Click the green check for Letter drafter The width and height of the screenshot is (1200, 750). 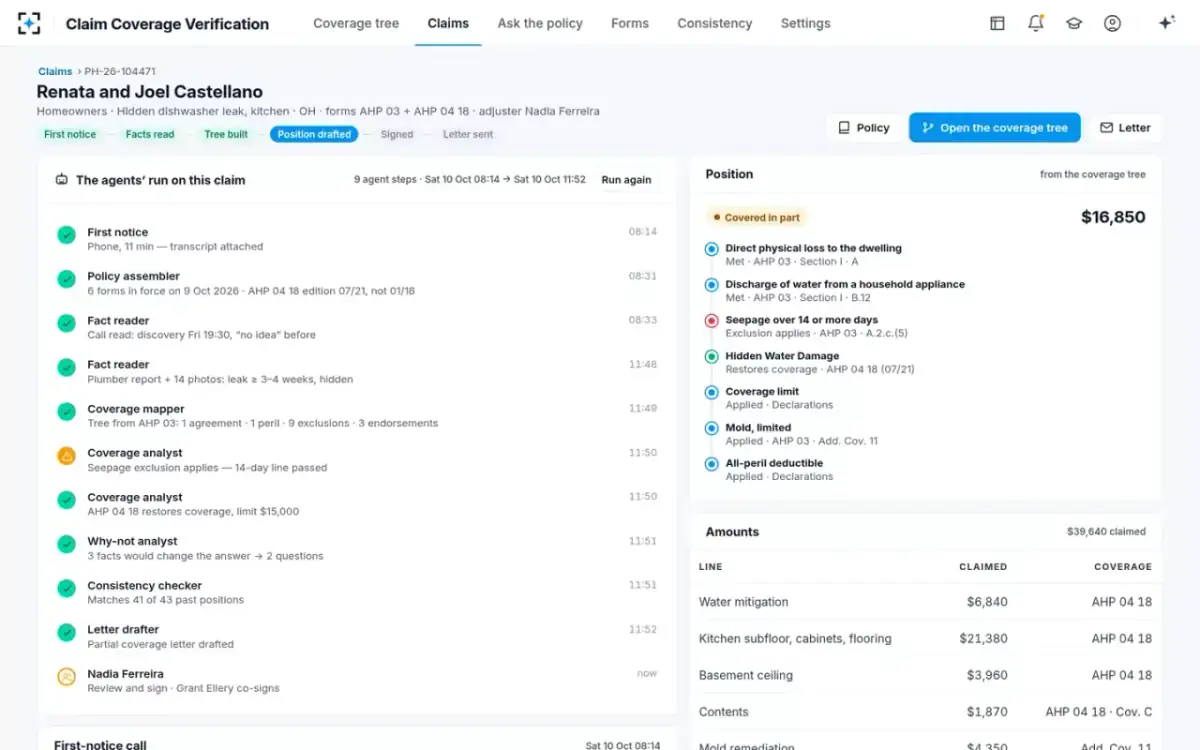(x=66, y=632)
